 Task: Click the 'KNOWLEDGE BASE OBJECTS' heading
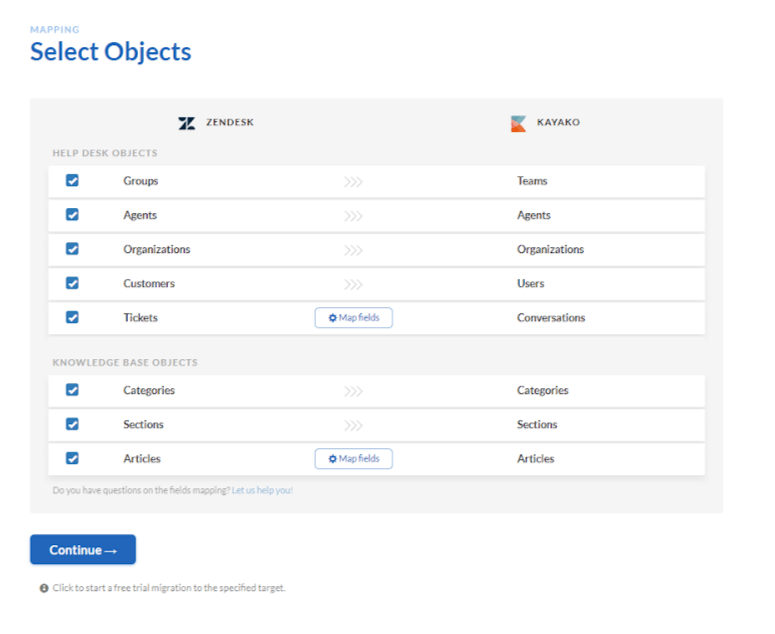point(125,363)
